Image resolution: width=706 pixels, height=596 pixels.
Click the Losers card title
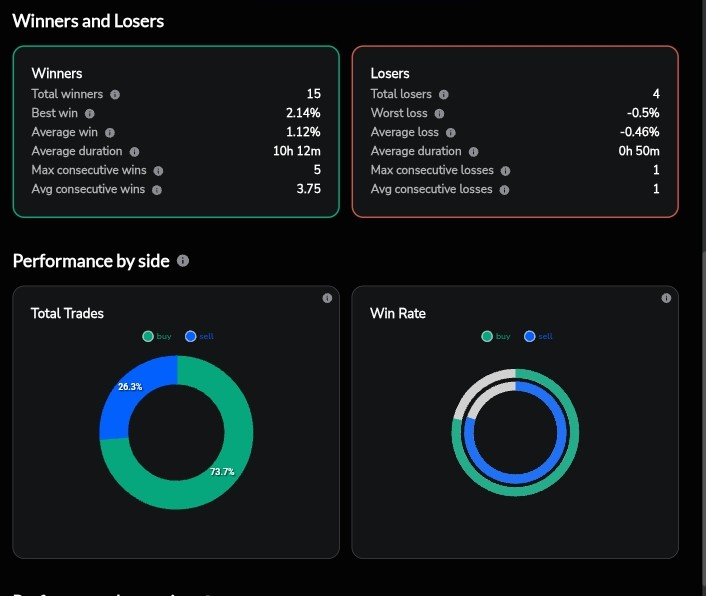[x=390, y=73]
